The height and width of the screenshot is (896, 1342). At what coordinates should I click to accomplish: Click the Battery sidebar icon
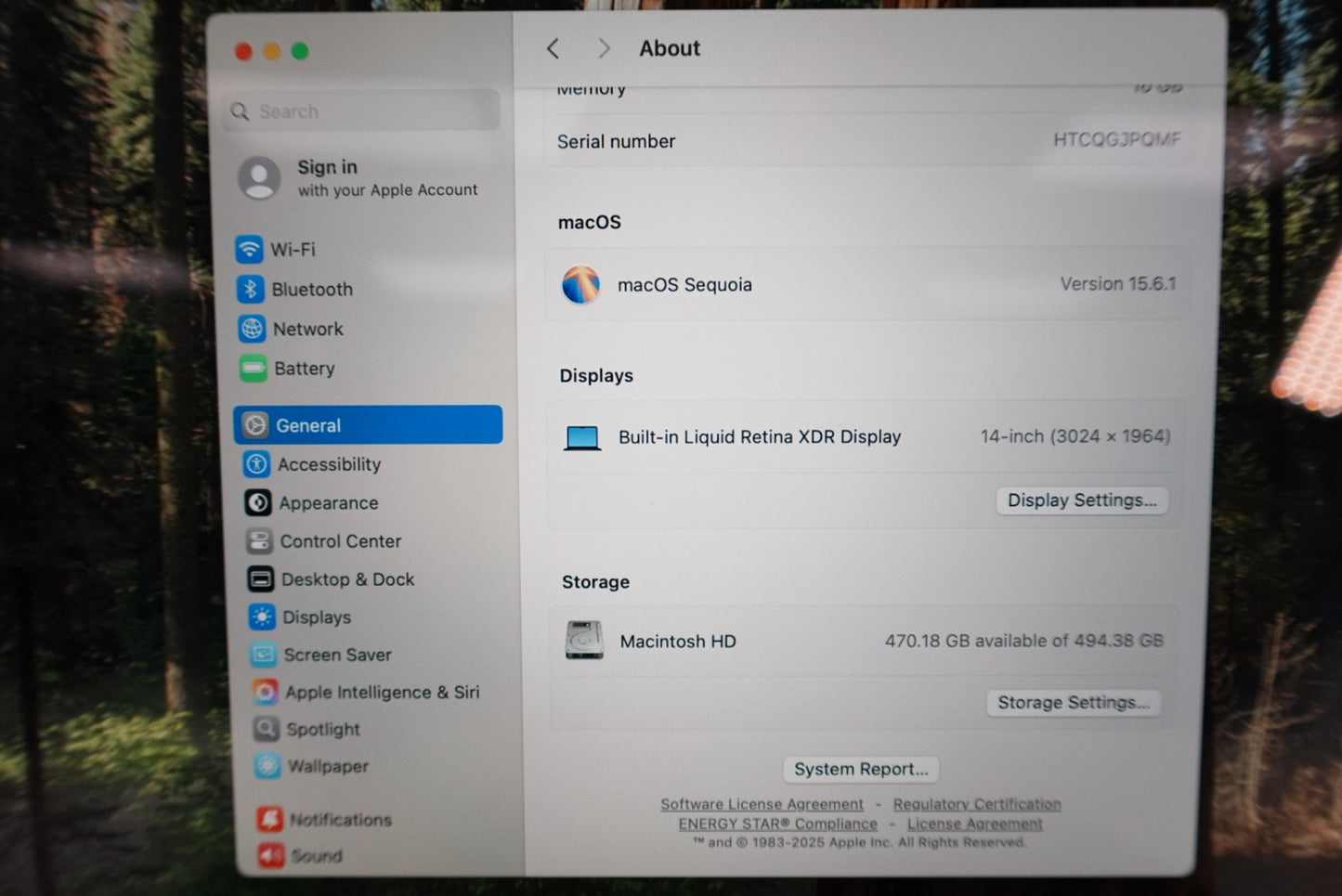pos(253,369)
